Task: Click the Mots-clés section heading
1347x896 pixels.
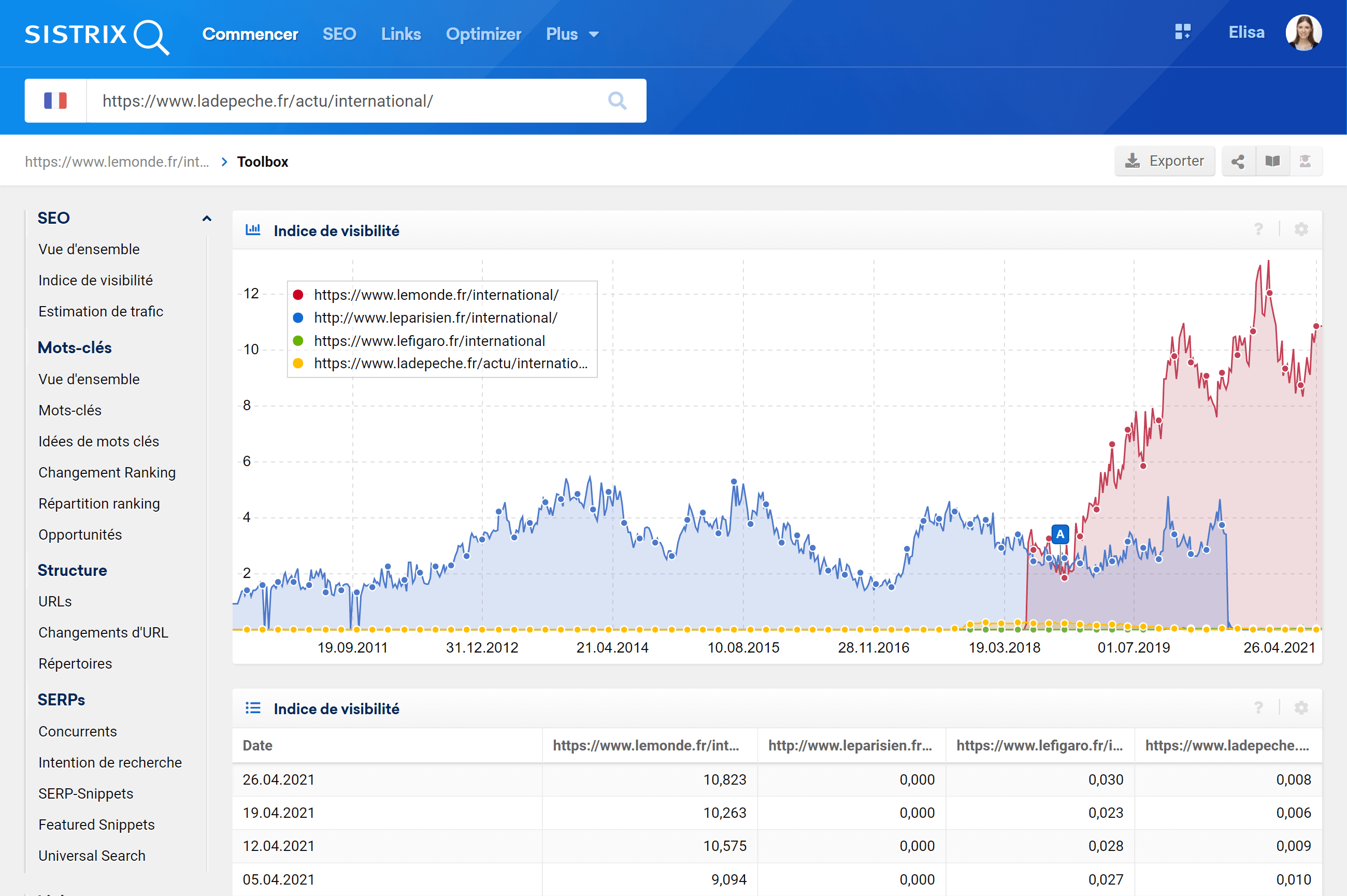Action: [x=74, y=348]
